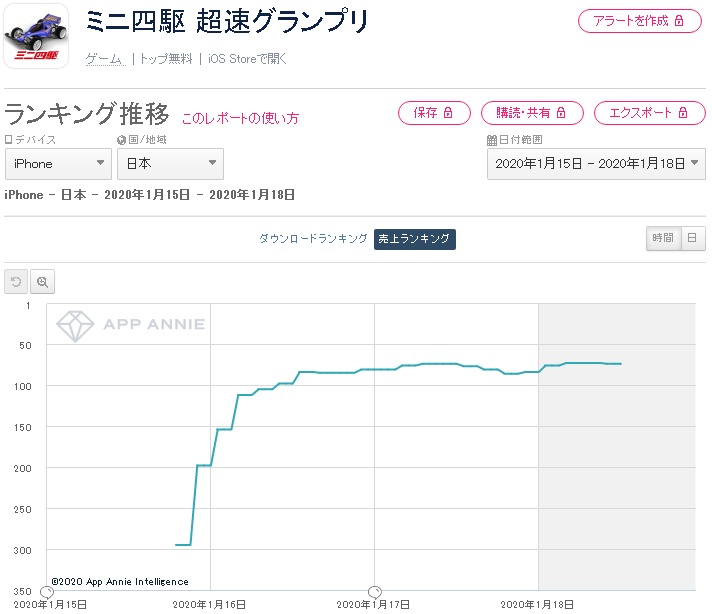Switch chart granularity to 時間

[x=663, y=238]
